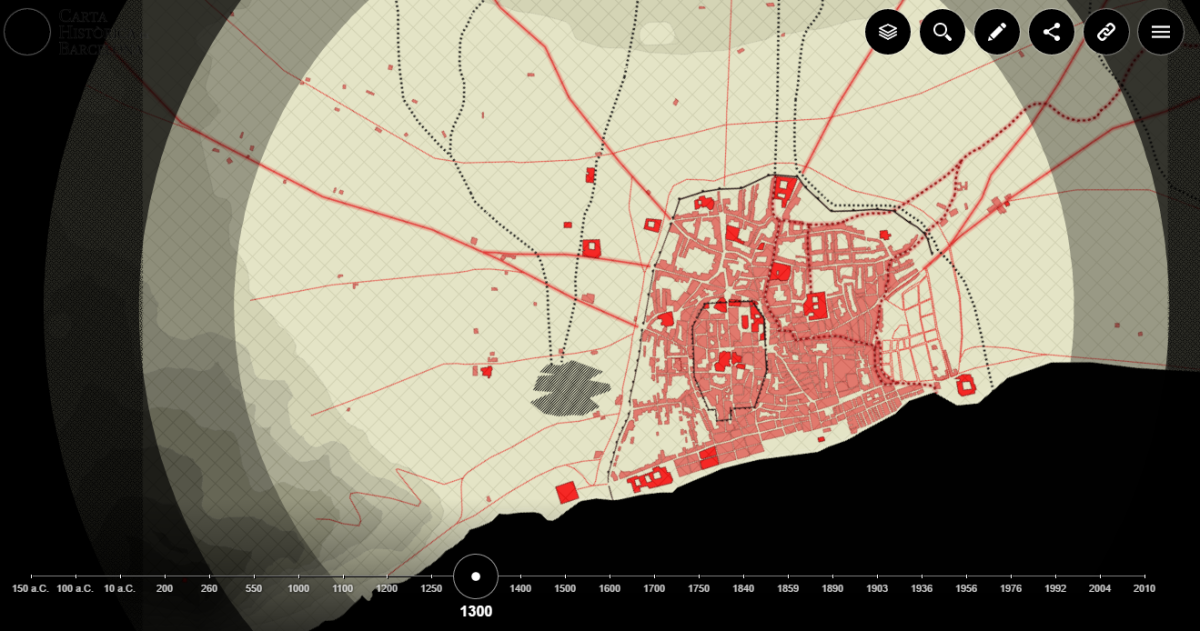Image resolution: width=1200 pixels, height=631 pixels.
Task: Select year 1890 on the timeline
Action: pos(832,588)
